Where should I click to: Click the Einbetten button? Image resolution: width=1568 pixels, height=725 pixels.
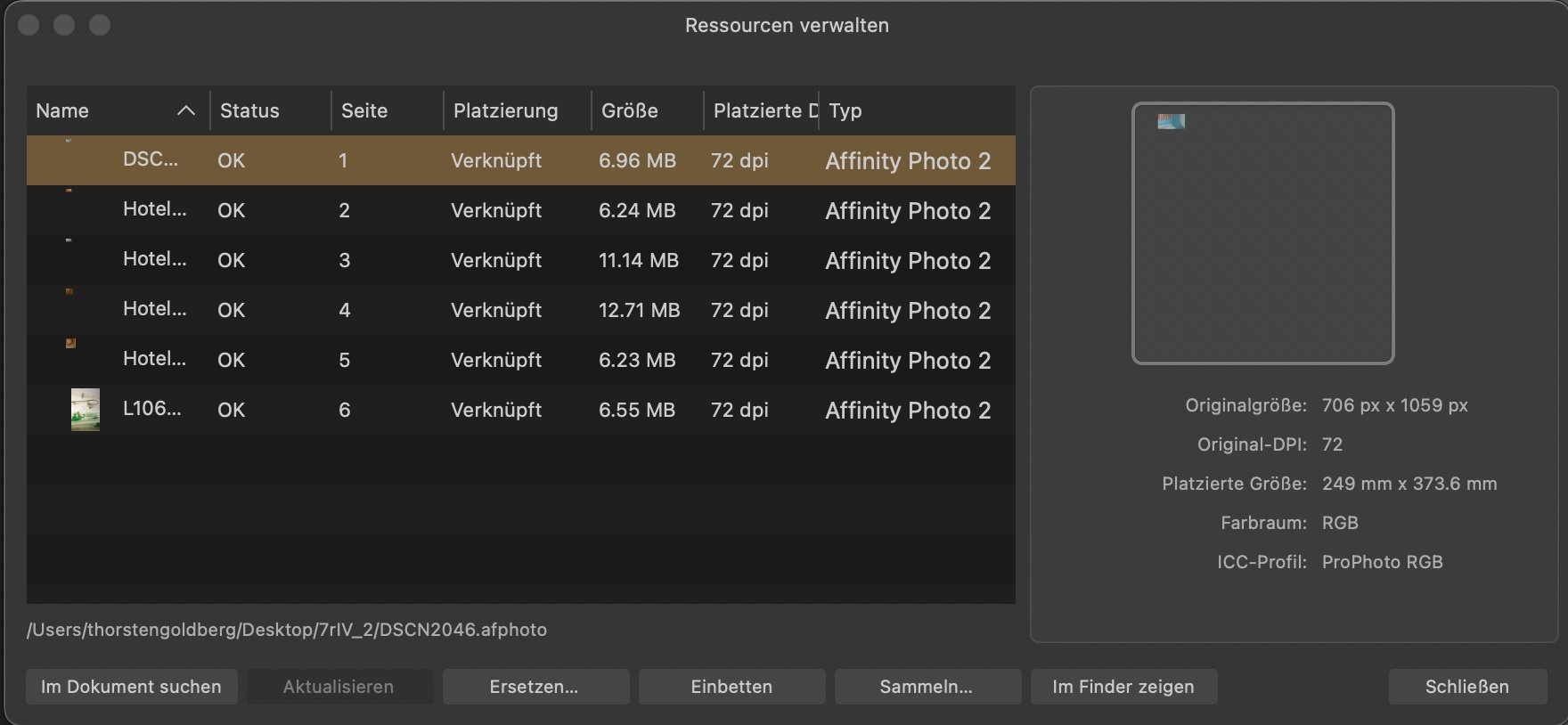tap(731, 687)
